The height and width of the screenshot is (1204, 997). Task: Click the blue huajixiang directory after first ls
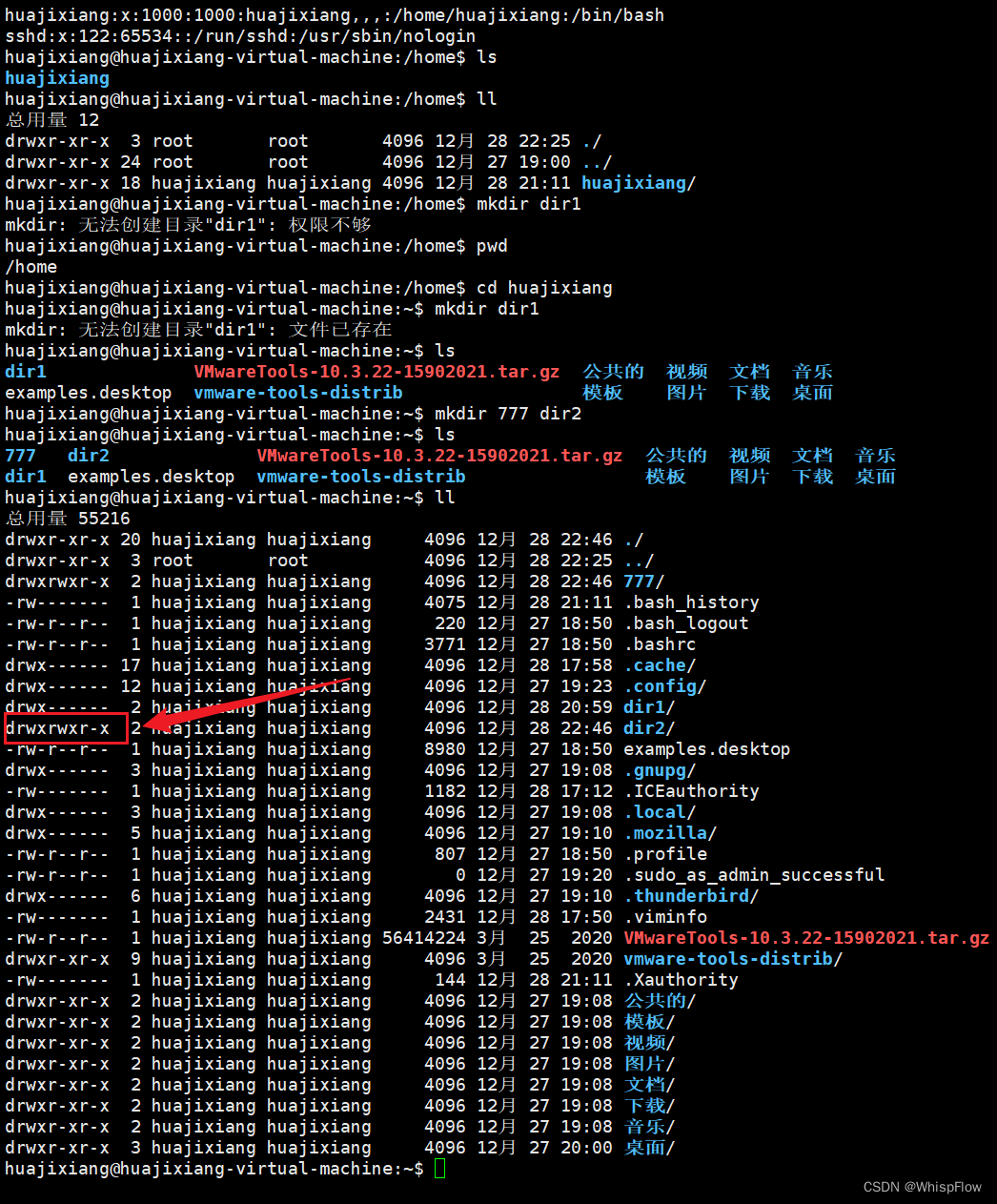[56, 77]
